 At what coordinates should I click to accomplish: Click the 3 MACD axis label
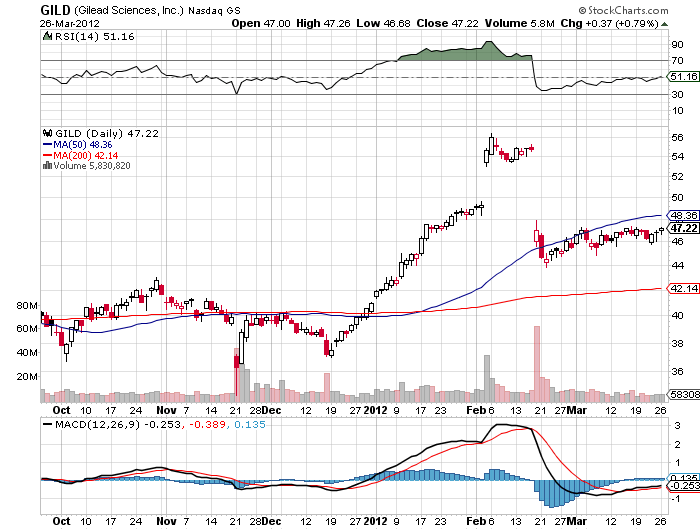pyautogui.click(x=677, y=425)
